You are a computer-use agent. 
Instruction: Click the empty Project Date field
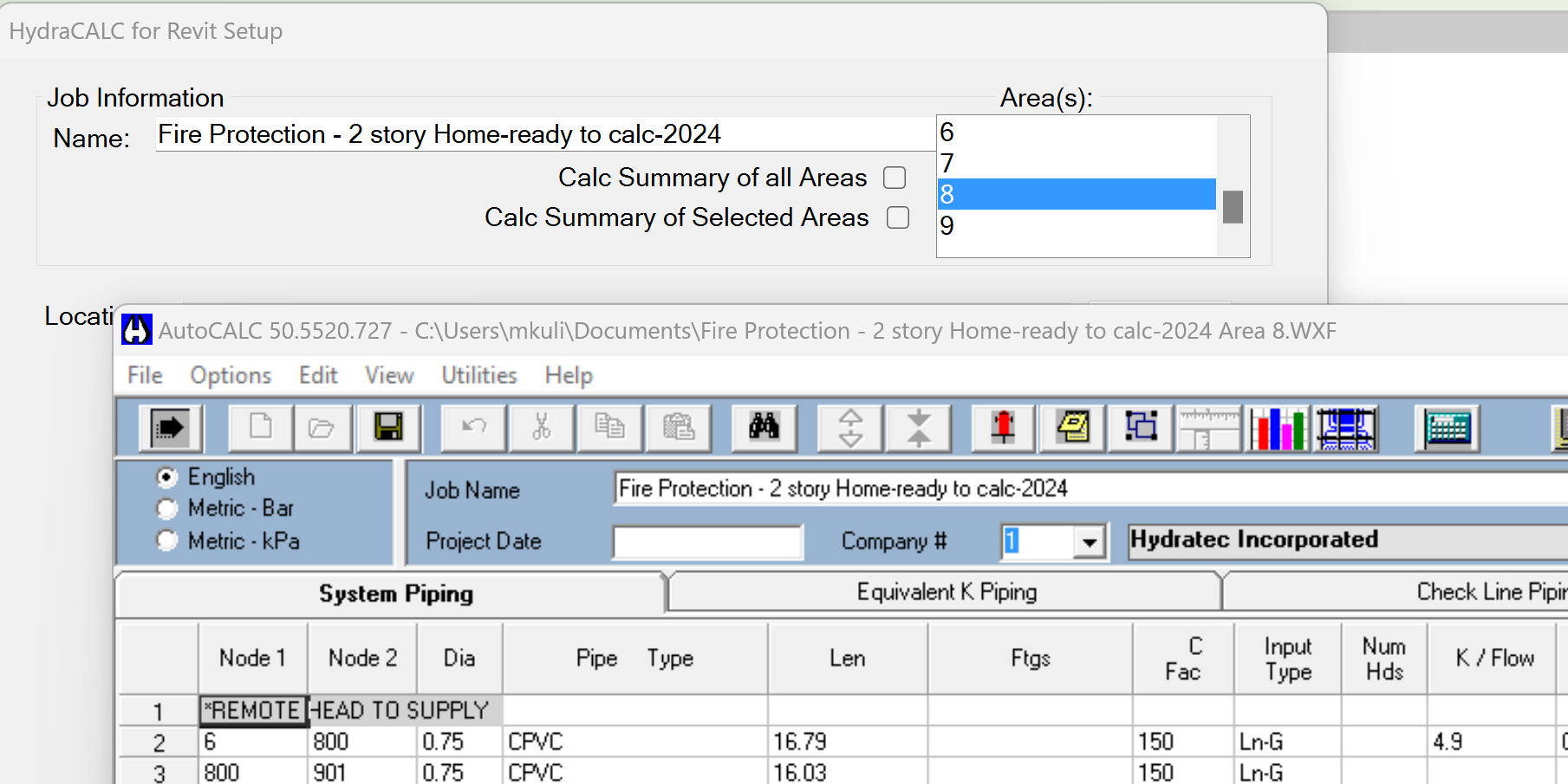tap(707, 542)
